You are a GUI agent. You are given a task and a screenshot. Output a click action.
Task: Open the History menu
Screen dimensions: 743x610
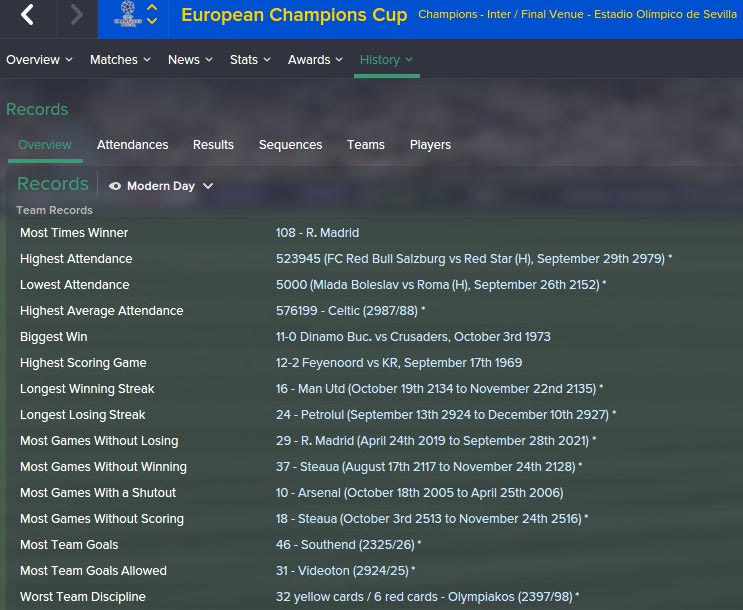(386, 60)
